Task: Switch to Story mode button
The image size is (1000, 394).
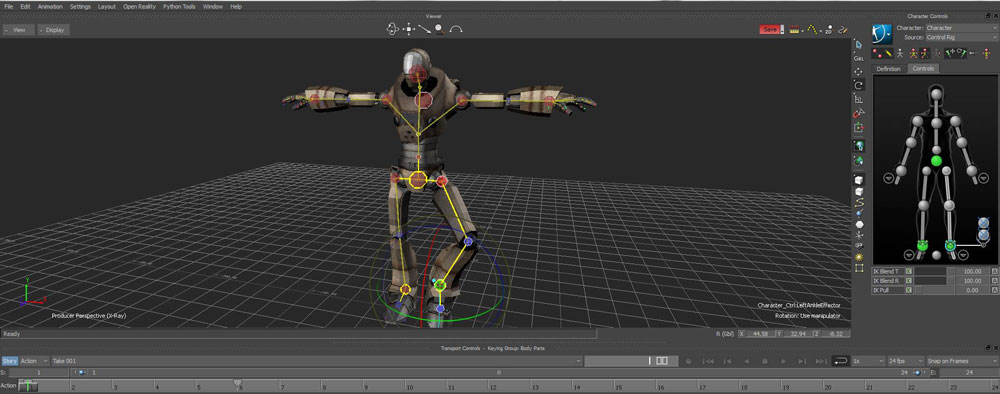Action: 9,361
